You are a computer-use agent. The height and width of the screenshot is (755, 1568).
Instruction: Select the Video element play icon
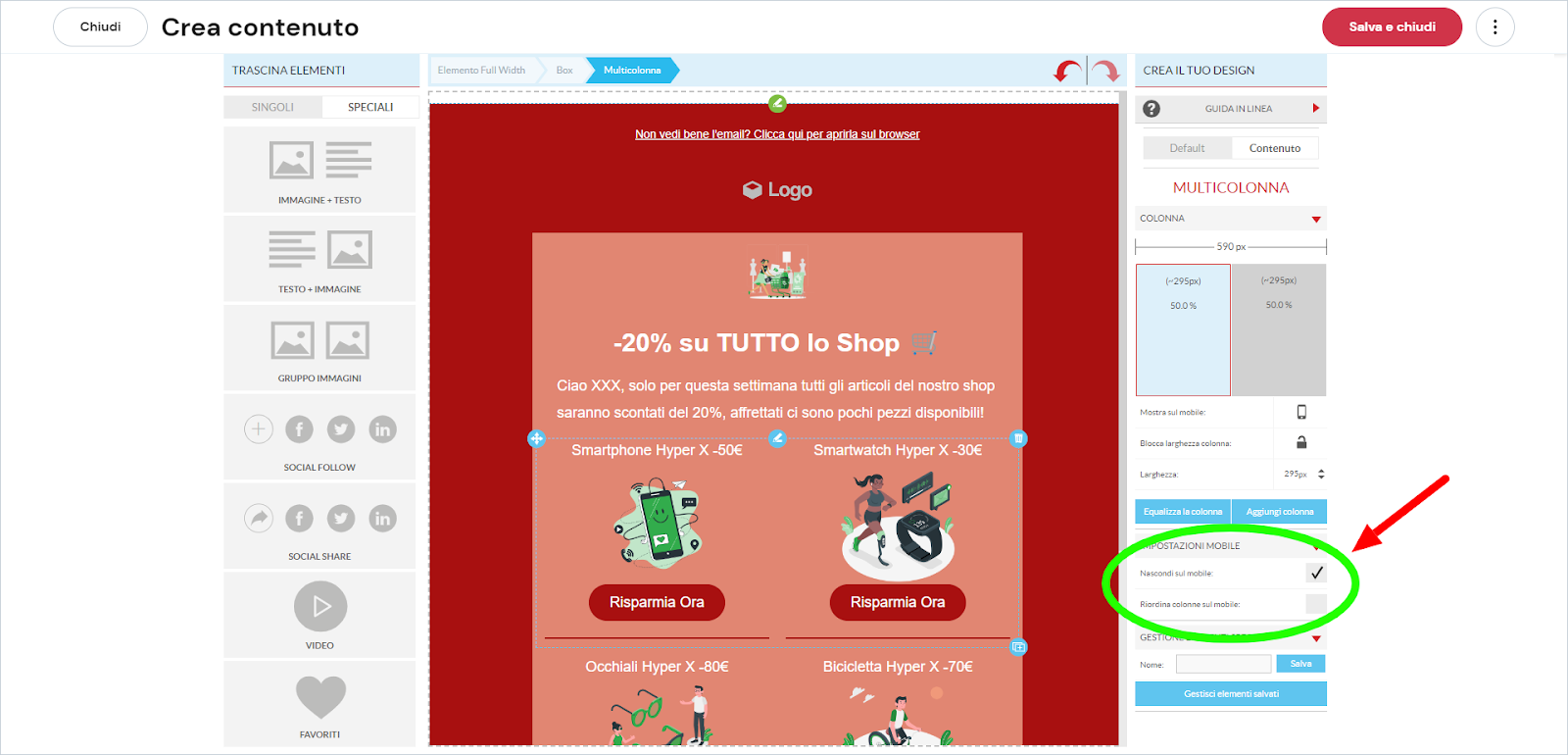320,607
